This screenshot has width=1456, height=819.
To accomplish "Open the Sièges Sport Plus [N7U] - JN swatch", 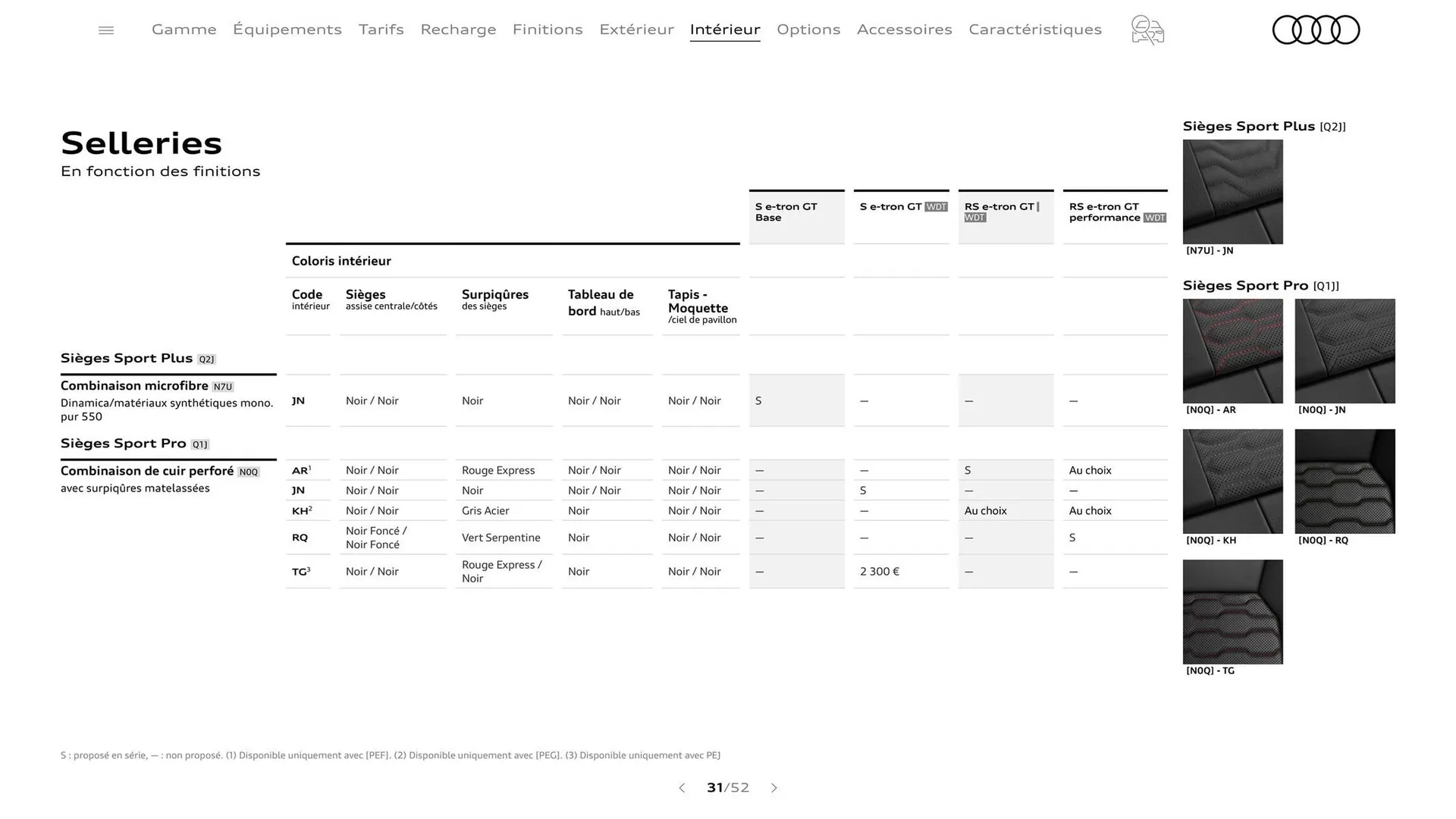I will click(x=1232, y=192).
